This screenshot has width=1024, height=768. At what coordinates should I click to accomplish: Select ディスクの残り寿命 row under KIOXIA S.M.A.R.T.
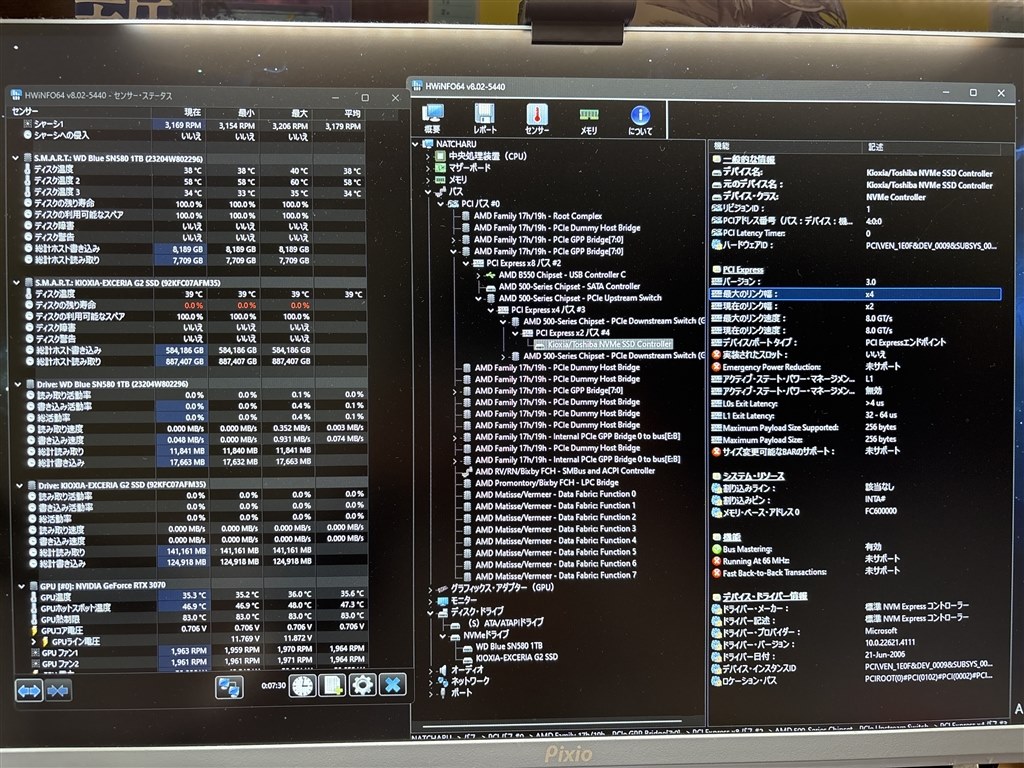(194, 305)
